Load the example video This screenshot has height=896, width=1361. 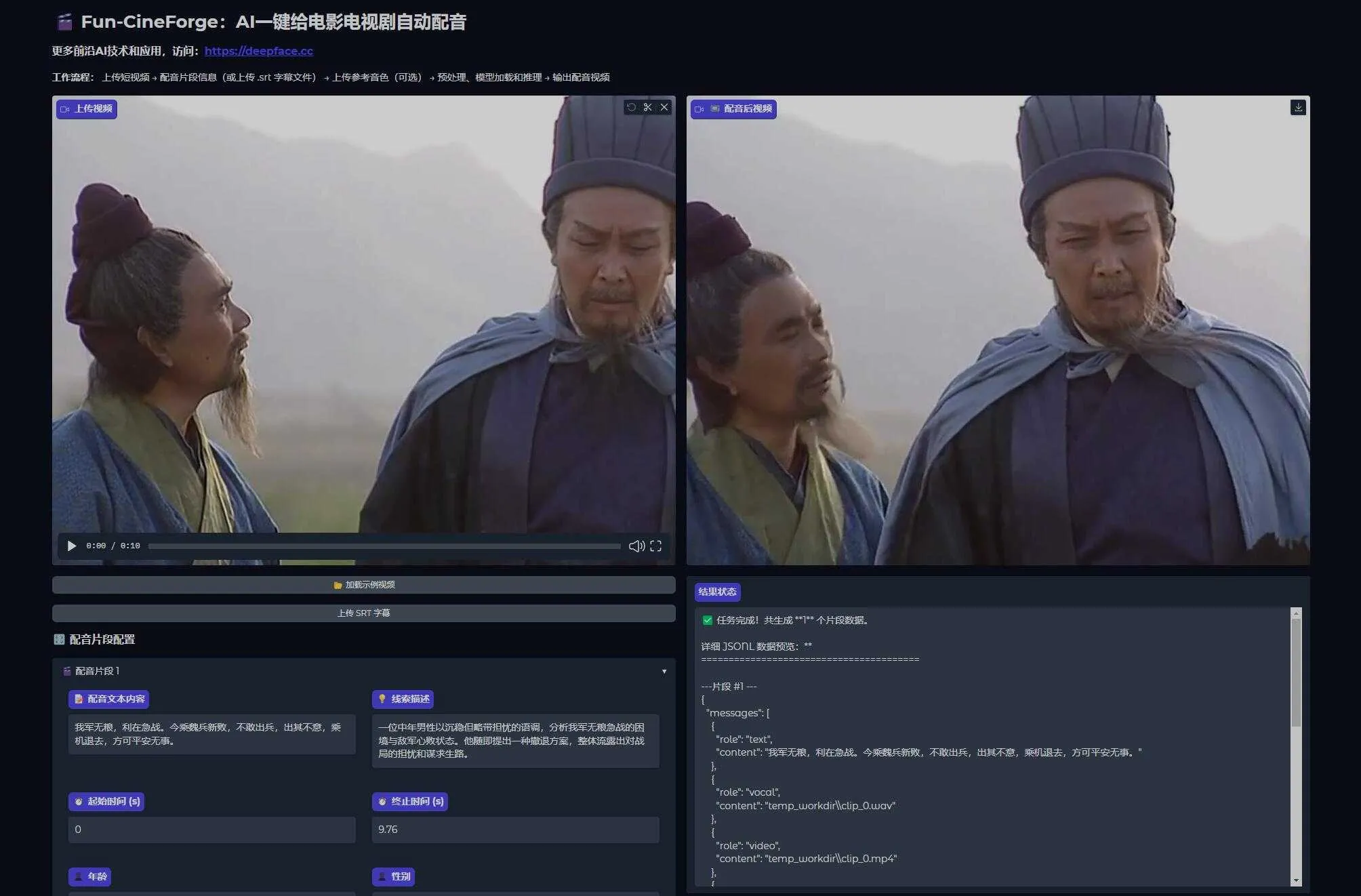(x=364, y=584)
